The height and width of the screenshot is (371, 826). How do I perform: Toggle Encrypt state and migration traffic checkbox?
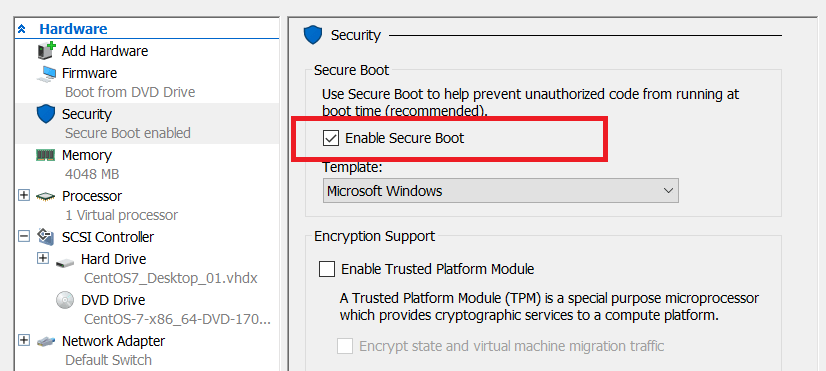345,346
